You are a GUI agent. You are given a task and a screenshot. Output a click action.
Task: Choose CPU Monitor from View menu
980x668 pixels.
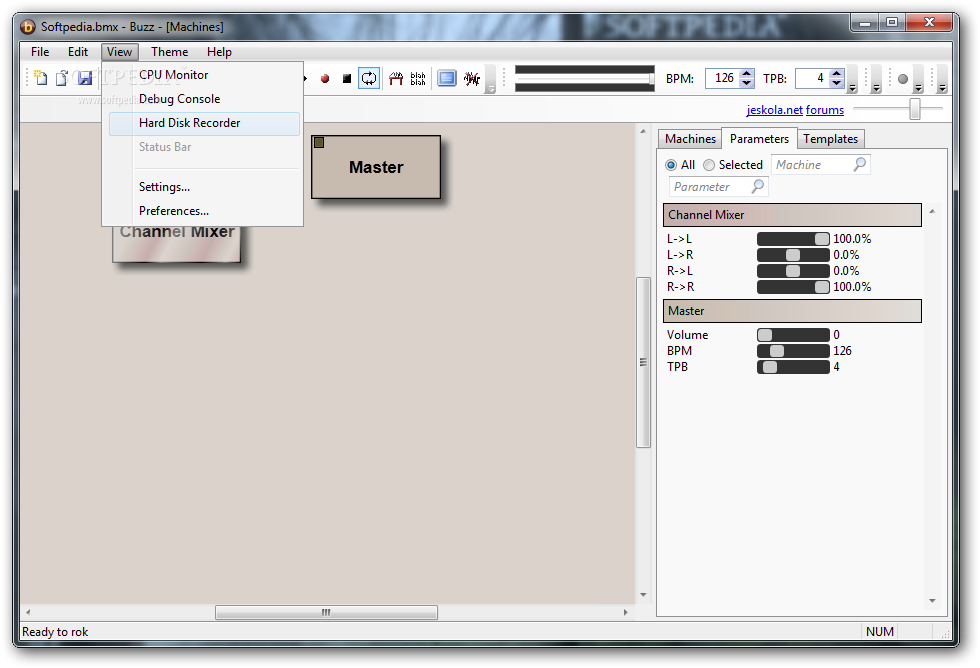[x=204, y=75]
